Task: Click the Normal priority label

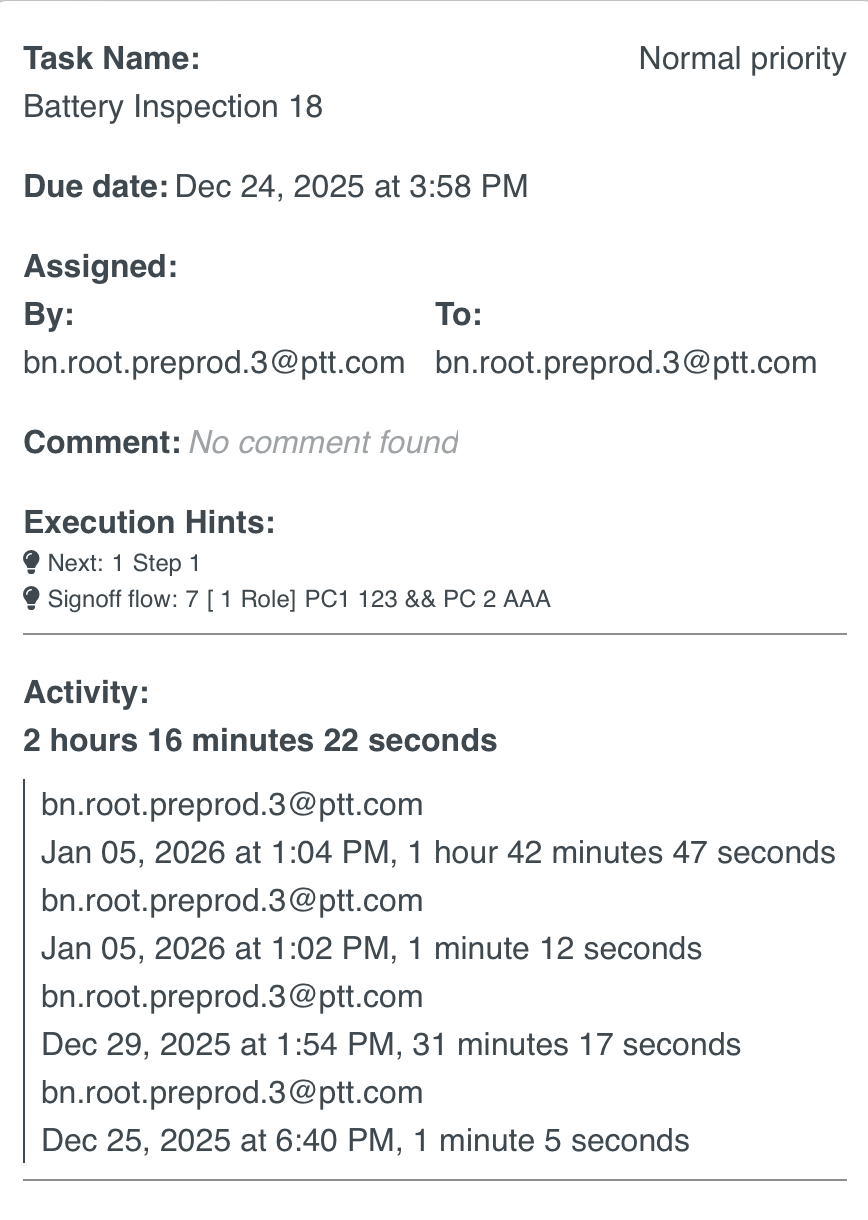Action: tap(742, 59)
